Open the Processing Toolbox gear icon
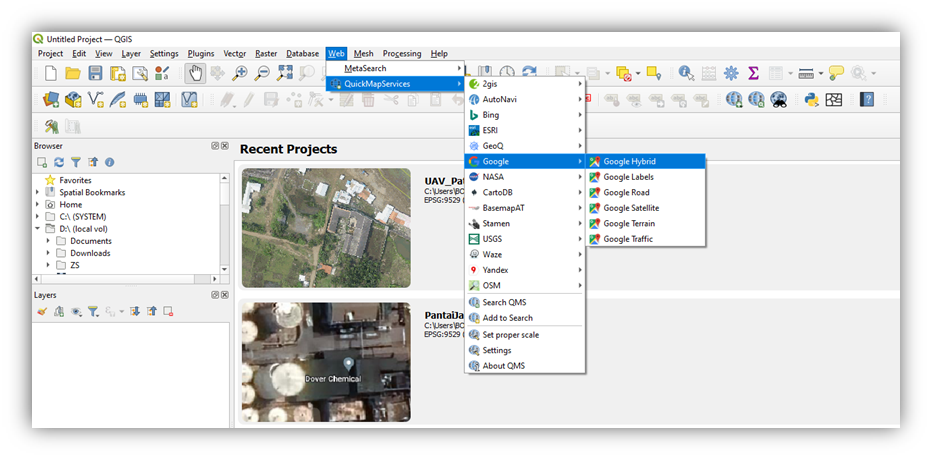Screen dimensions: 932x460 click(731, 73)
